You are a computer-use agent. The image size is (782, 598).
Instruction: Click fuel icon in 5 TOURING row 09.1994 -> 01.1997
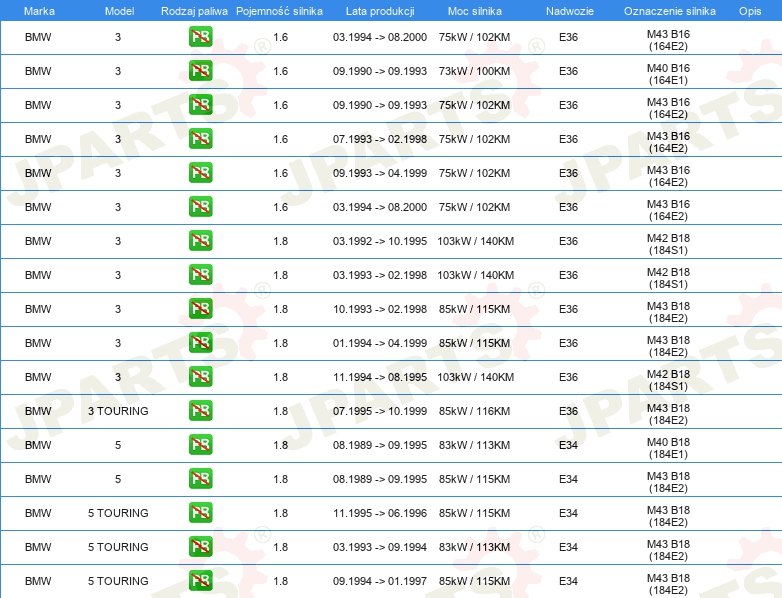point(200,581)
